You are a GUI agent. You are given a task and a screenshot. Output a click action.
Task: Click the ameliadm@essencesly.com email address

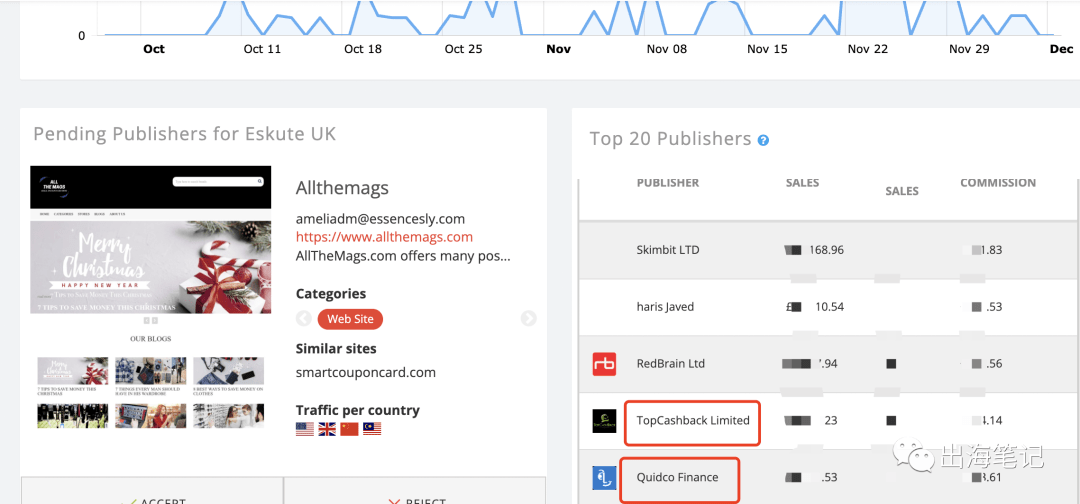point(380,219)
